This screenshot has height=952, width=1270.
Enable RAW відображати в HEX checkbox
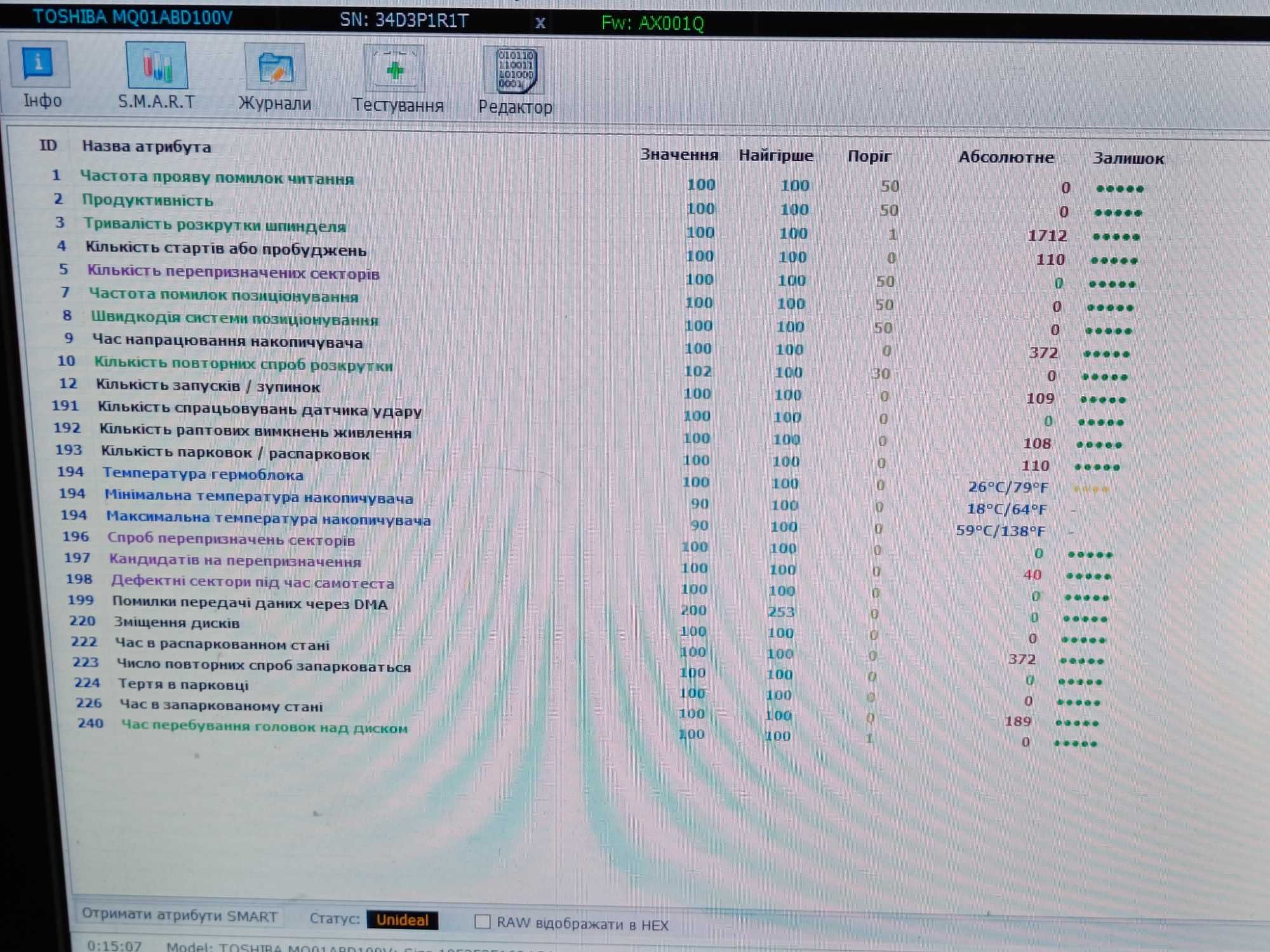[x=483, y=921]
